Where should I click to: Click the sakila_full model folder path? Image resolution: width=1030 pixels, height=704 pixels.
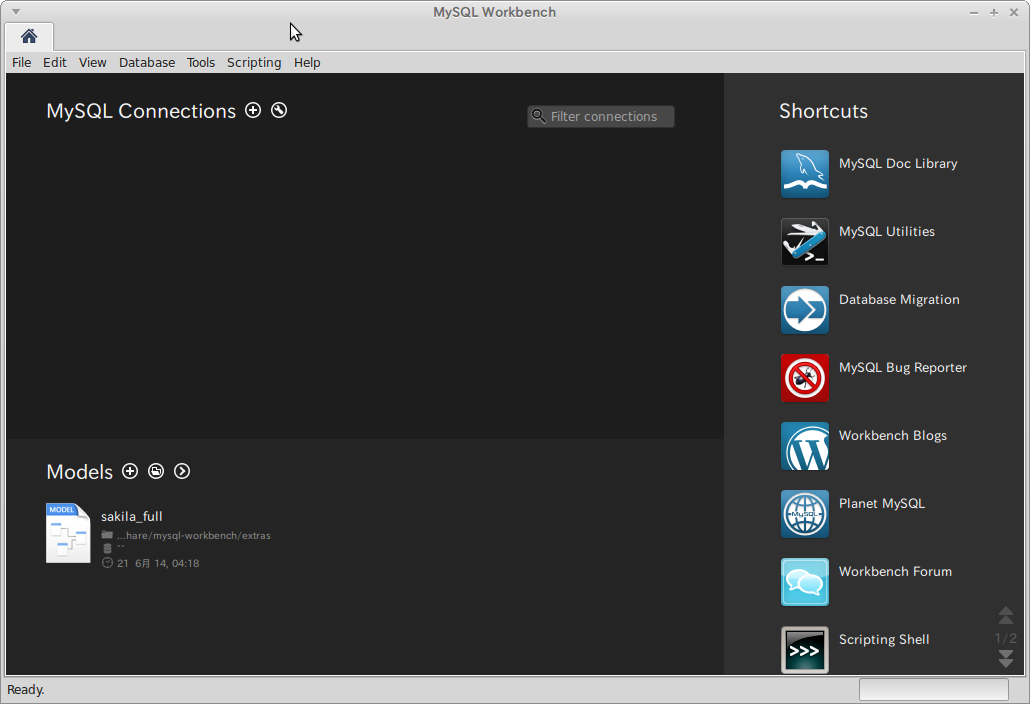click(x=194, y=535)
